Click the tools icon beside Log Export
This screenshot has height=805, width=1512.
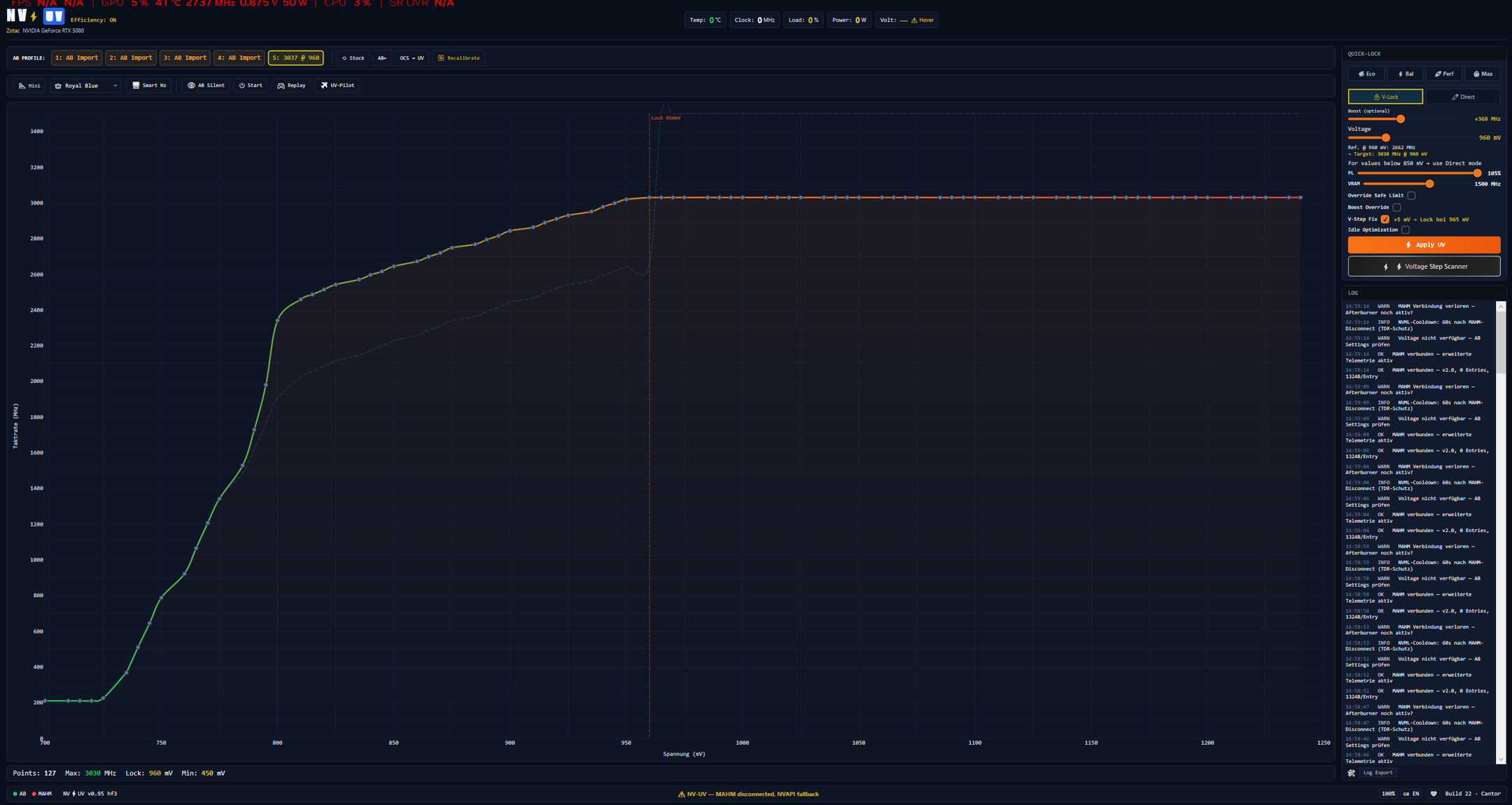[x=1351, y=773]
